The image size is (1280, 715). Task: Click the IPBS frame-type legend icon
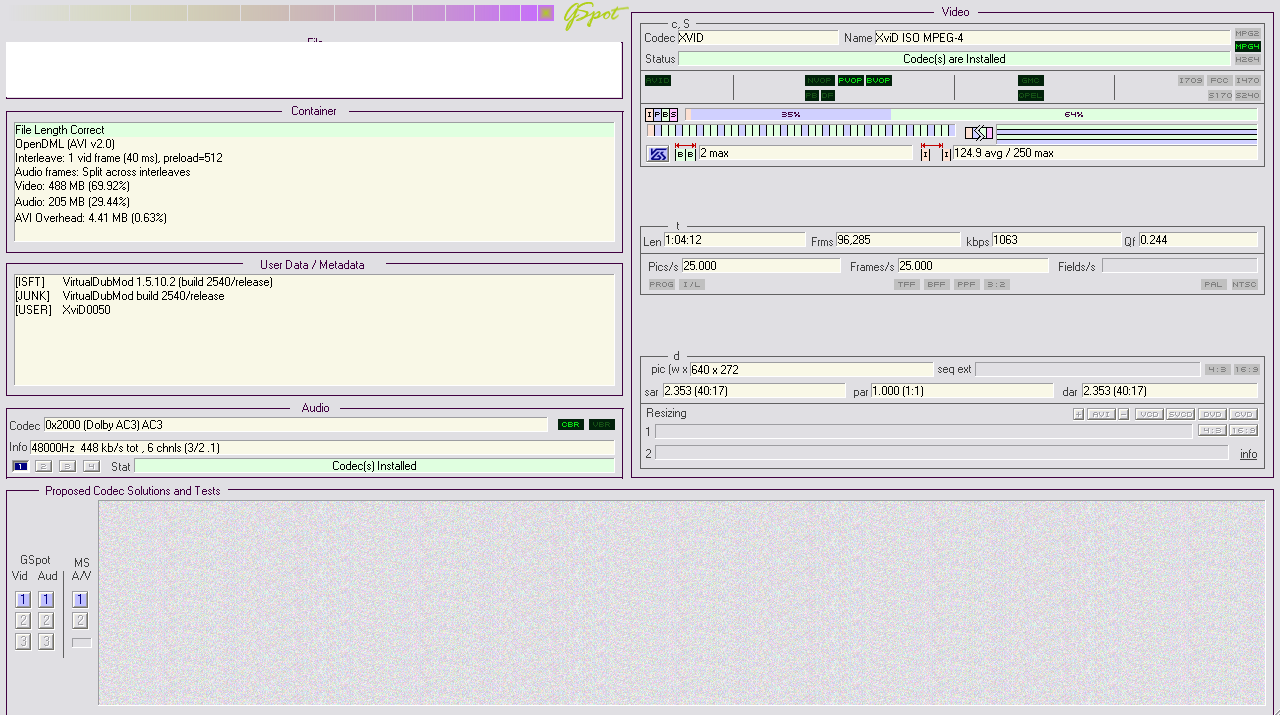coord(661,115)
